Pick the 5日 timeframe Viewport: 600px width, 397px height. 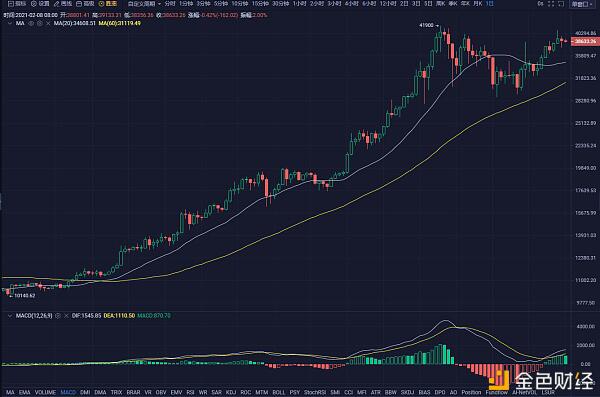tap(428, 4)
